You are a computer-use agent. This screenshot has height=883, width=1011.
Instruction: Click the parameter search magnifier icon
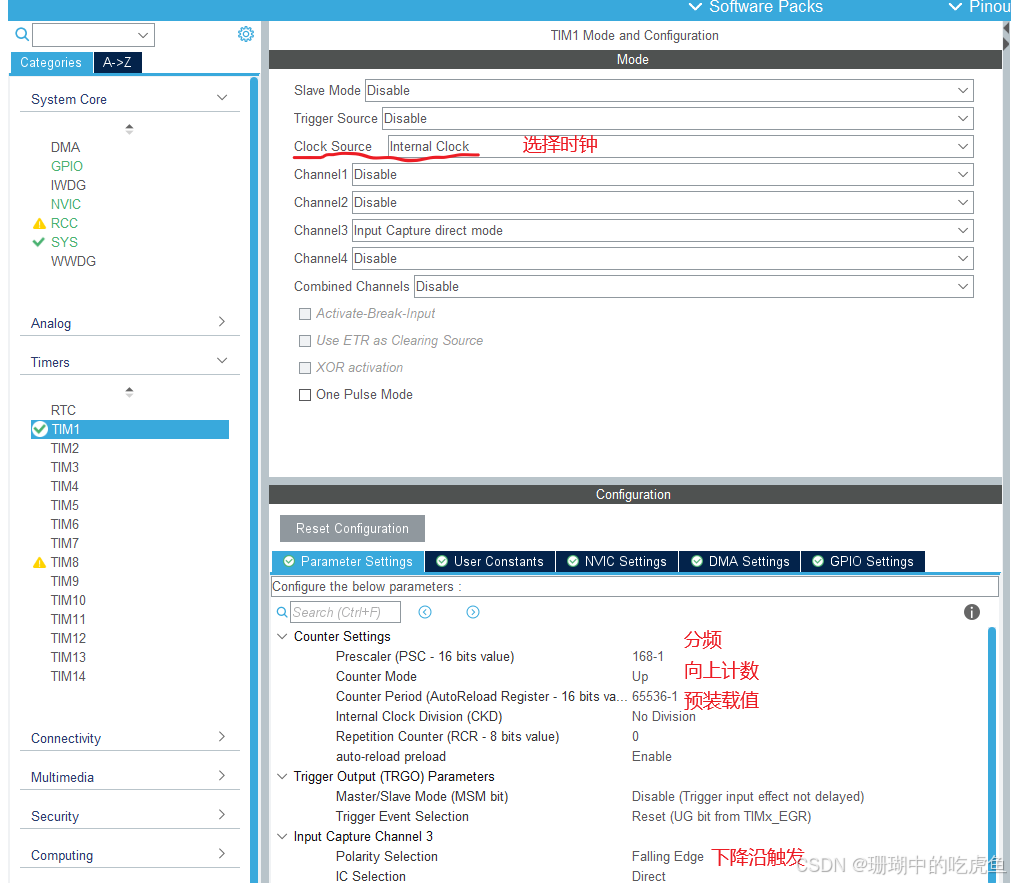tap(282, 612)
